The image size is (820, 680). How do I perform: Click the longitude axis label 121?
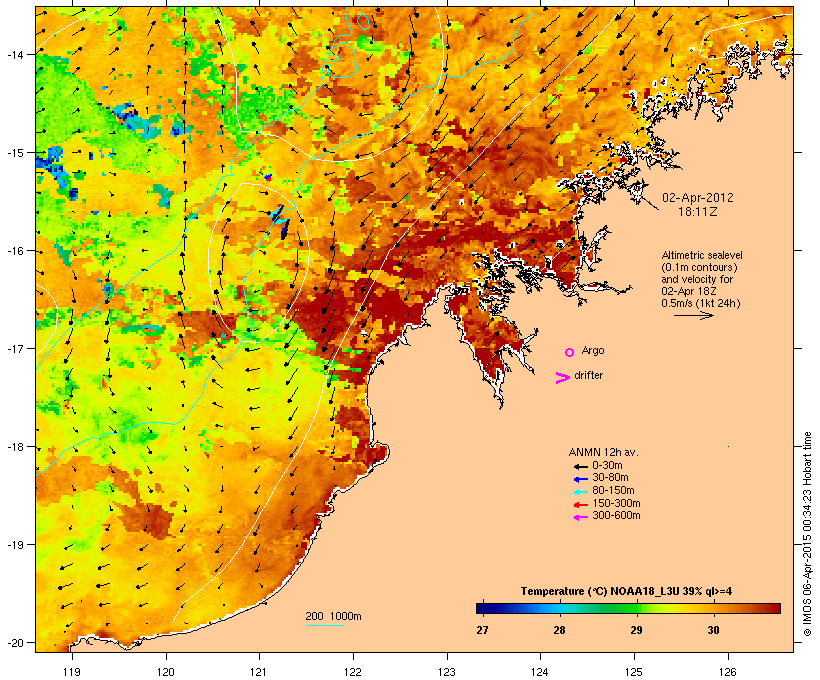pos(259,672)
